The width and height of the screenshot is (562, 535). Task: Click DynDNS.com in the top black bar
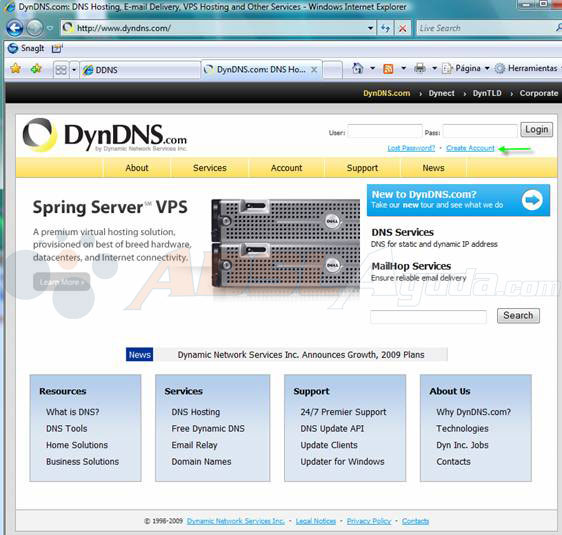tap(386, 93)
